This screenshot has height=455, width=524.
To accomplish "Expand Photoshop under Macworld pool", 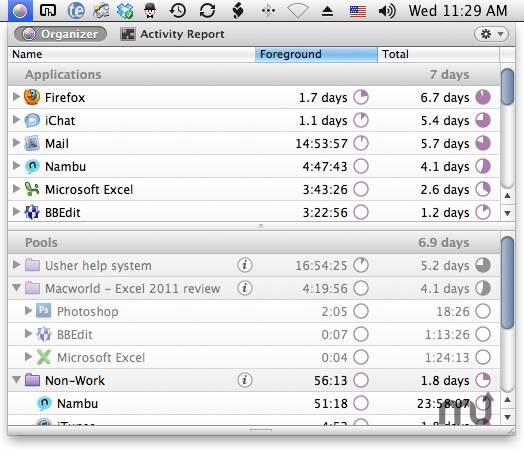I will (x=28, y=311).
